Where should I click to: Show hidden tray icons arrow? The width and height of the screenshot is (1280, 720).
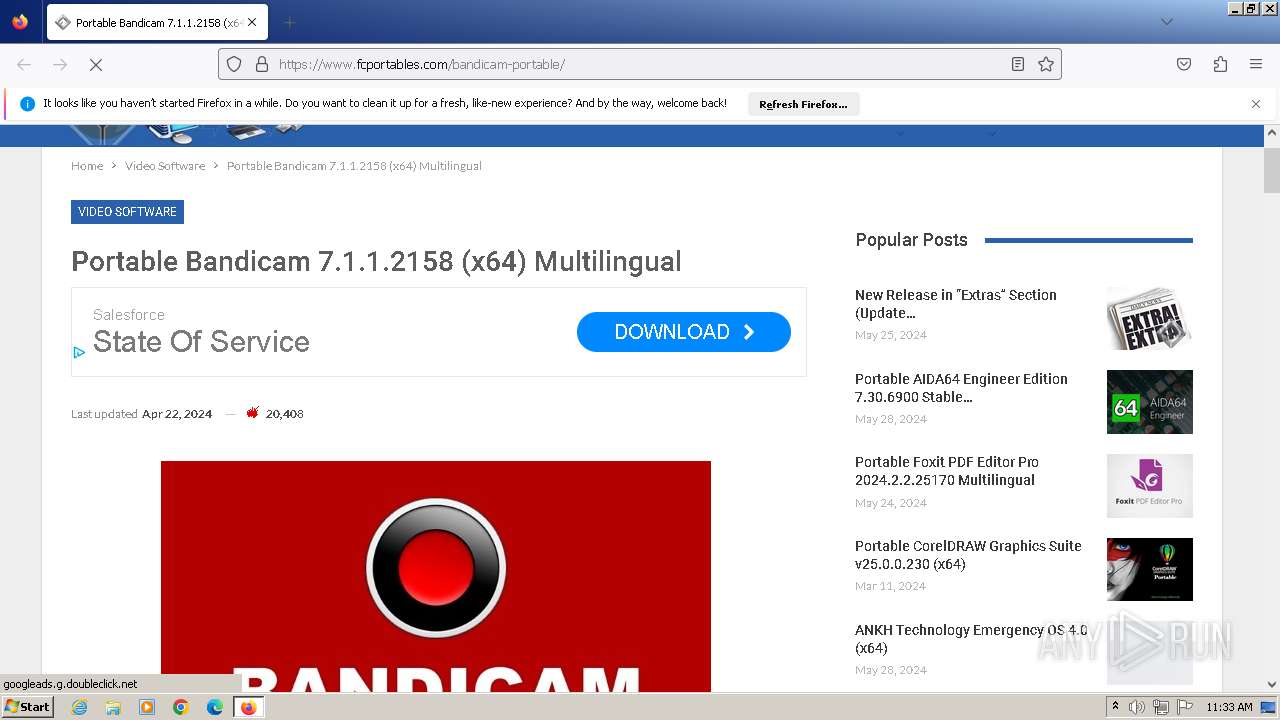pyautogui.click(x=1116, y=707)
